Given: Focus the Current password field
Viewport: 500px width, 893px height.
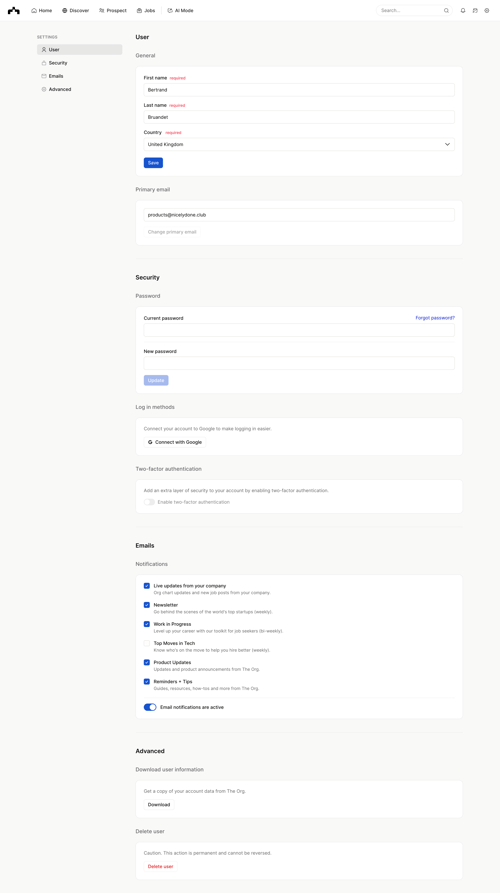Looking at the screenshot, I should [299, 330].
